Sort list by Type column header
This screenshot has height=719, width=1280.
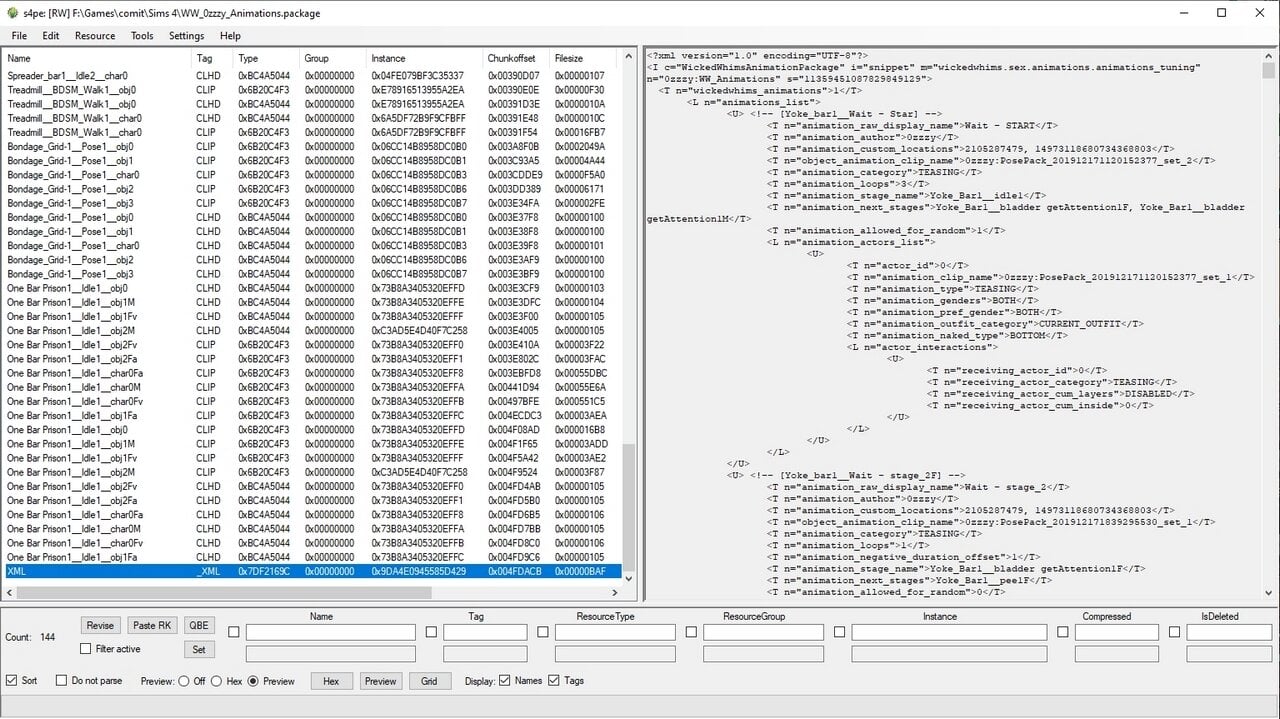coord(267,58)
